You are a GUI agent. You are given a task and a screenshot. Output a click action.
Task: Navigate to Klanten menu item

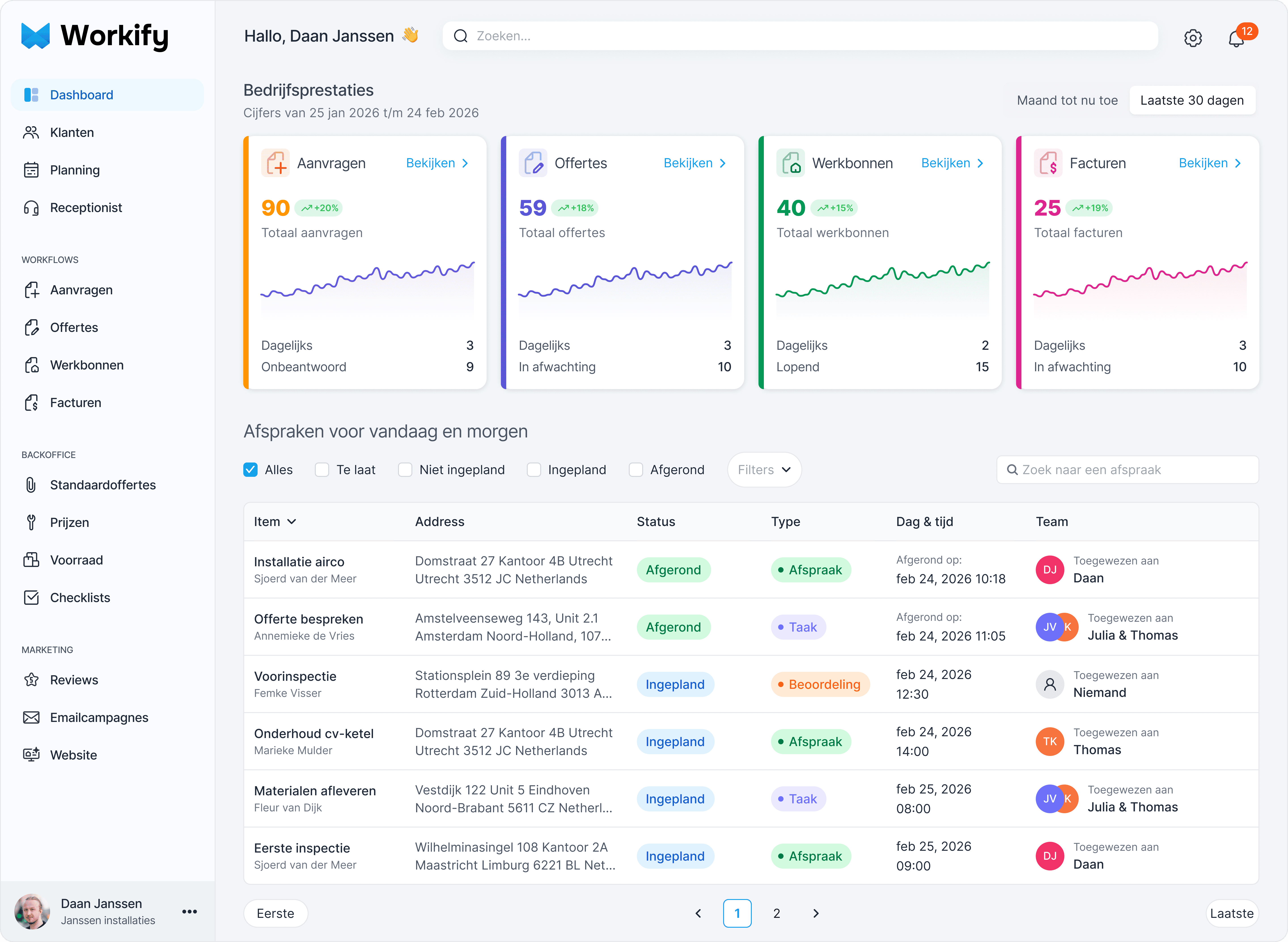[x=107, y=132]
